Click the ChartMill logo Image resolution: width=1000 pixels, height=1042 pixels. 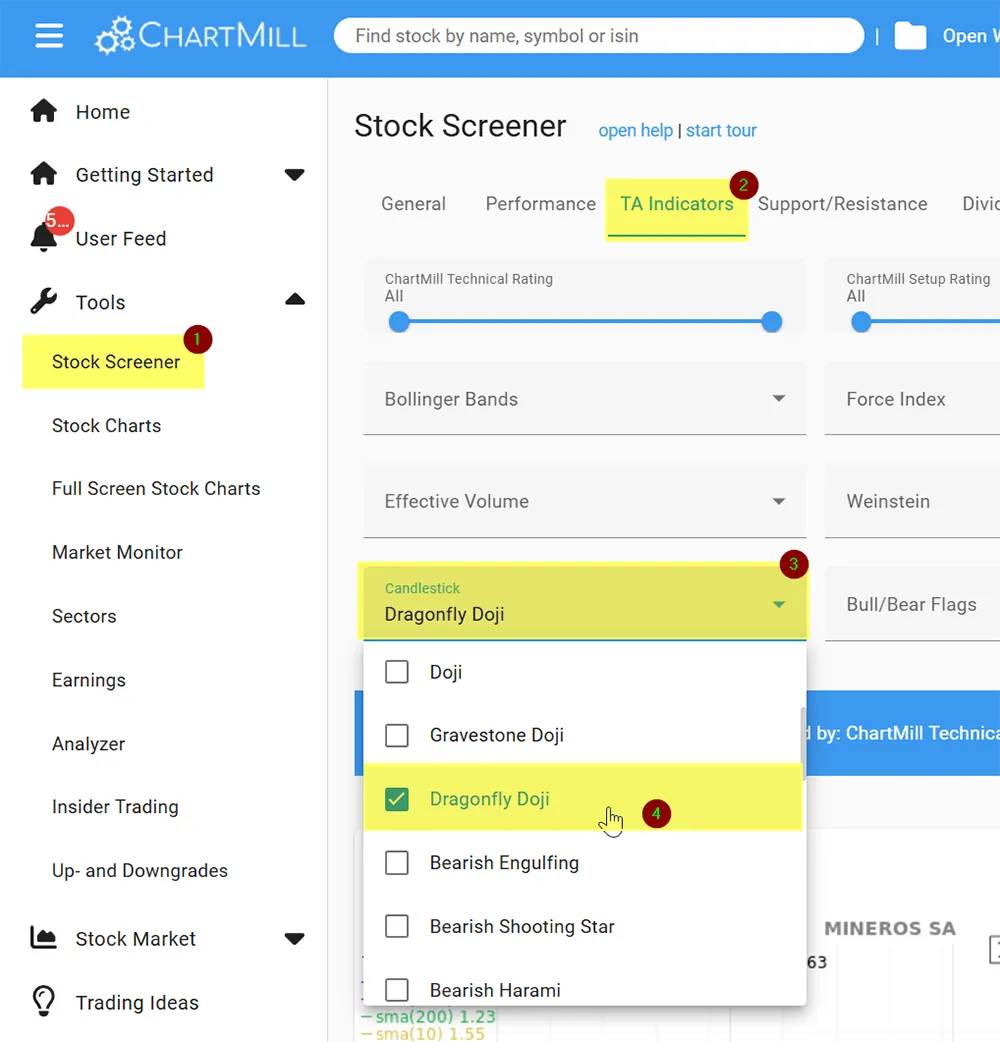[201, 35]
